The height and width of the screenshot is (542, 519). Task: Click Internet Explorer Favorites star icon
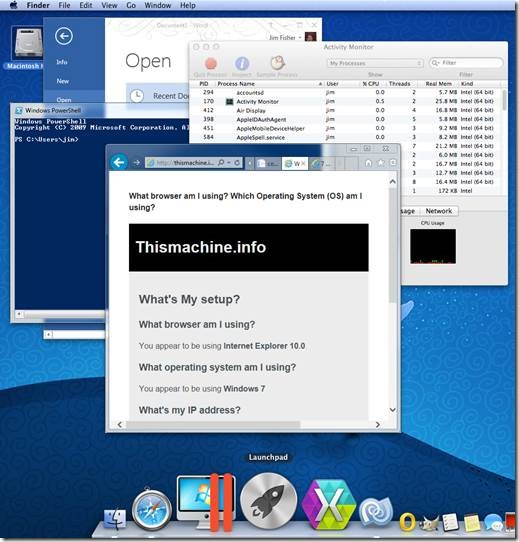(381, 162)
